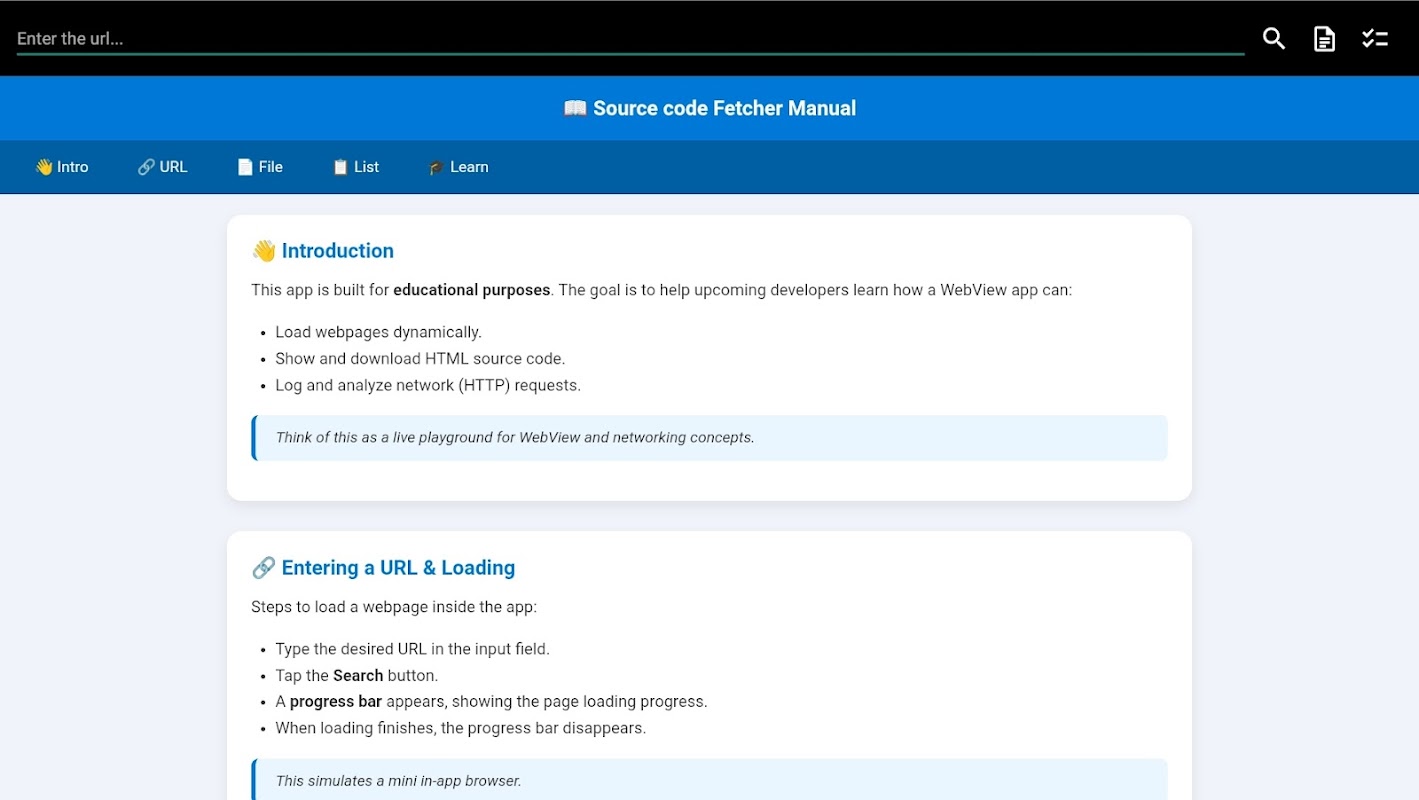Viewport: 1419px width, 800px height.
Task: Click 'Log and analyze network (HTTP) requests.' bullet
Action: (x=428, y=385)
